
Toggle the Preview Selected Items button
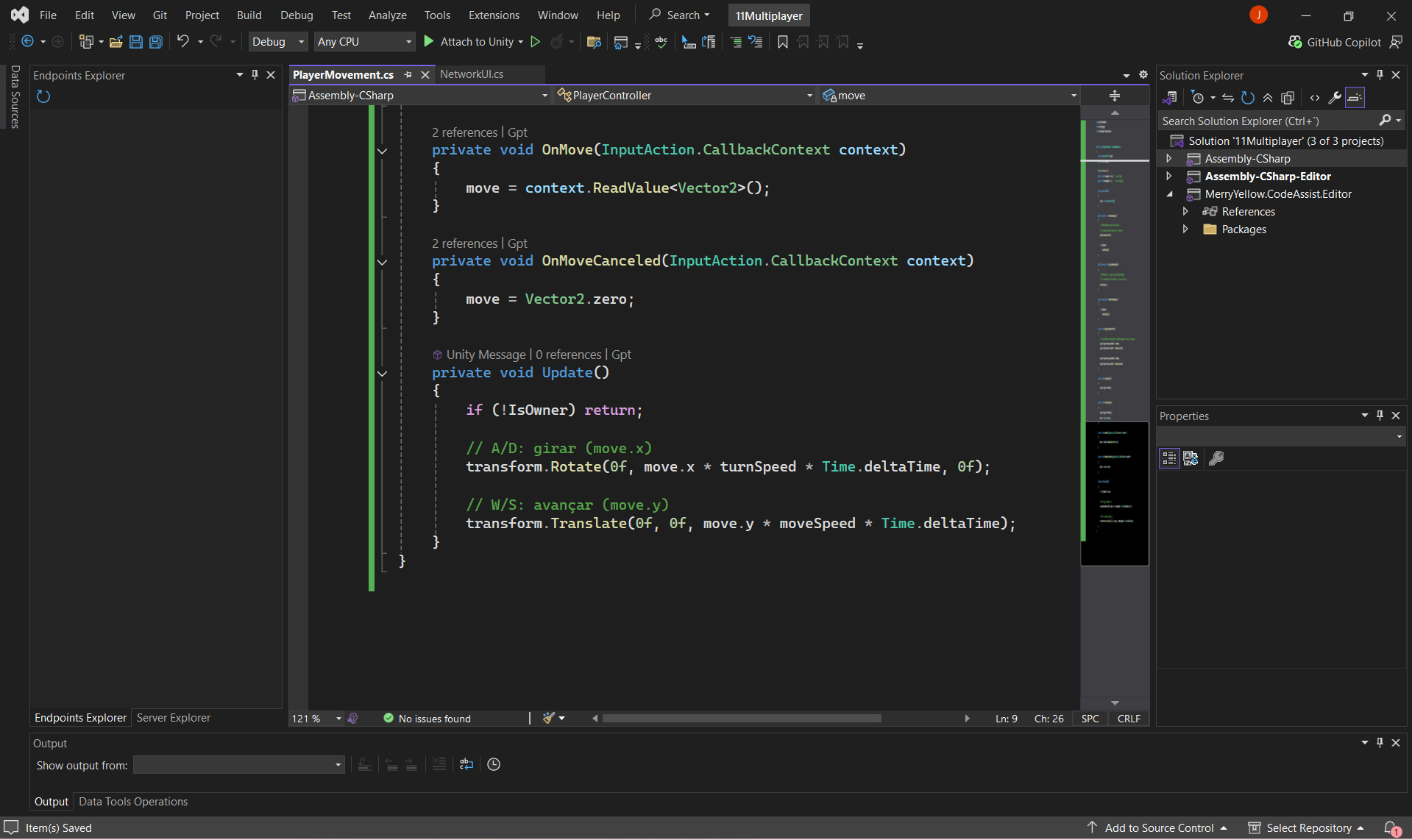click(1355, 98)
